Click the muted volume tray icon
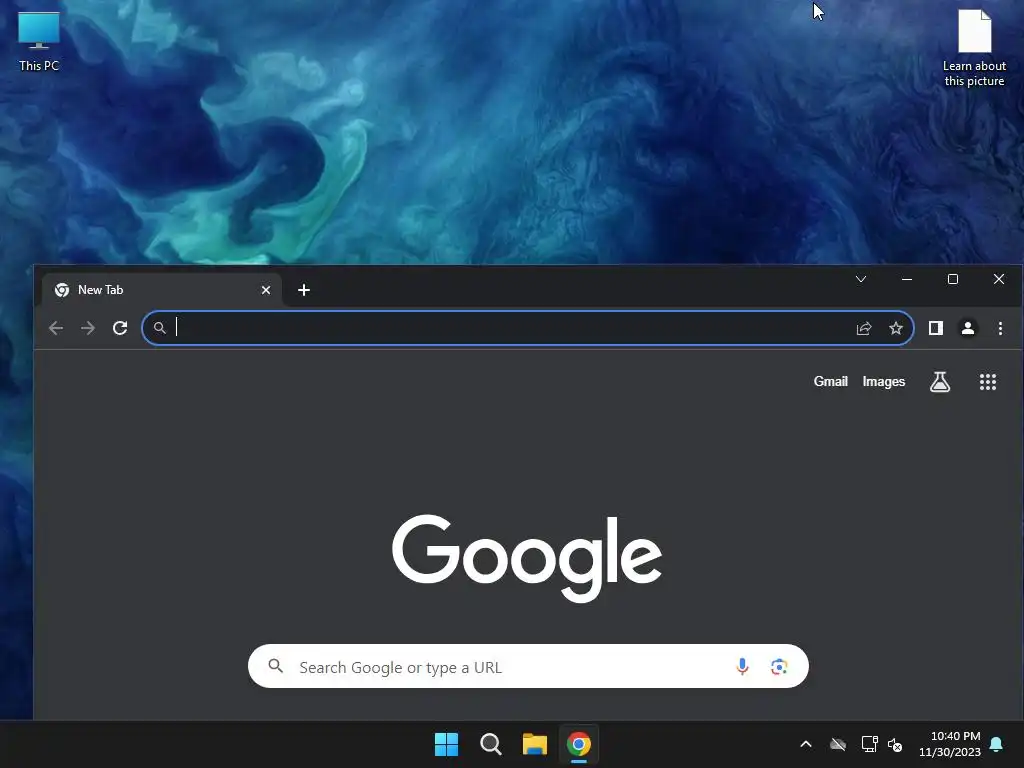The width and height of the screenshot is (1024, 768). [x=895, y=744]
